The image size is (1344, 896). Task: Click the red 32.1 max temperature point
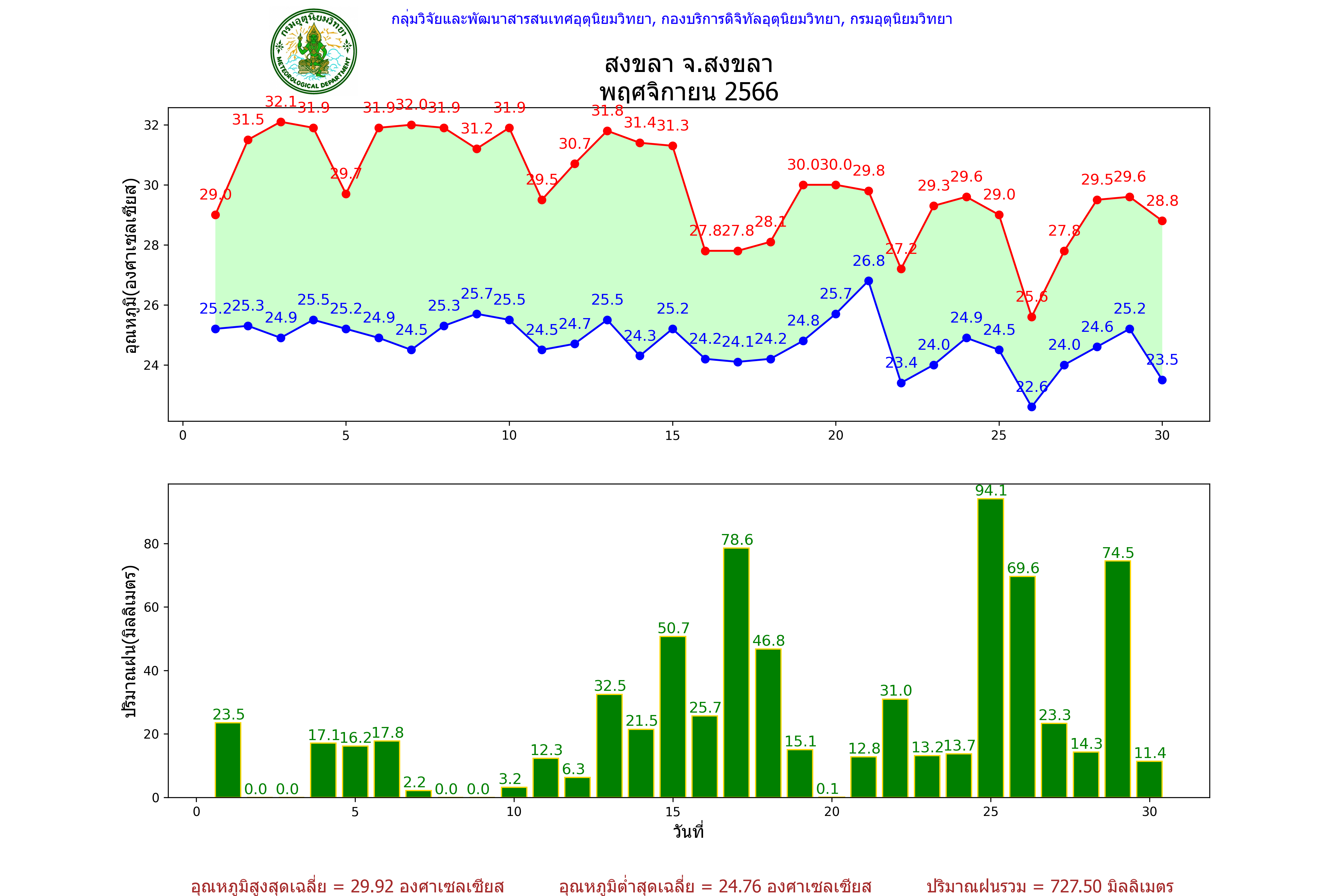coord(280,122)
